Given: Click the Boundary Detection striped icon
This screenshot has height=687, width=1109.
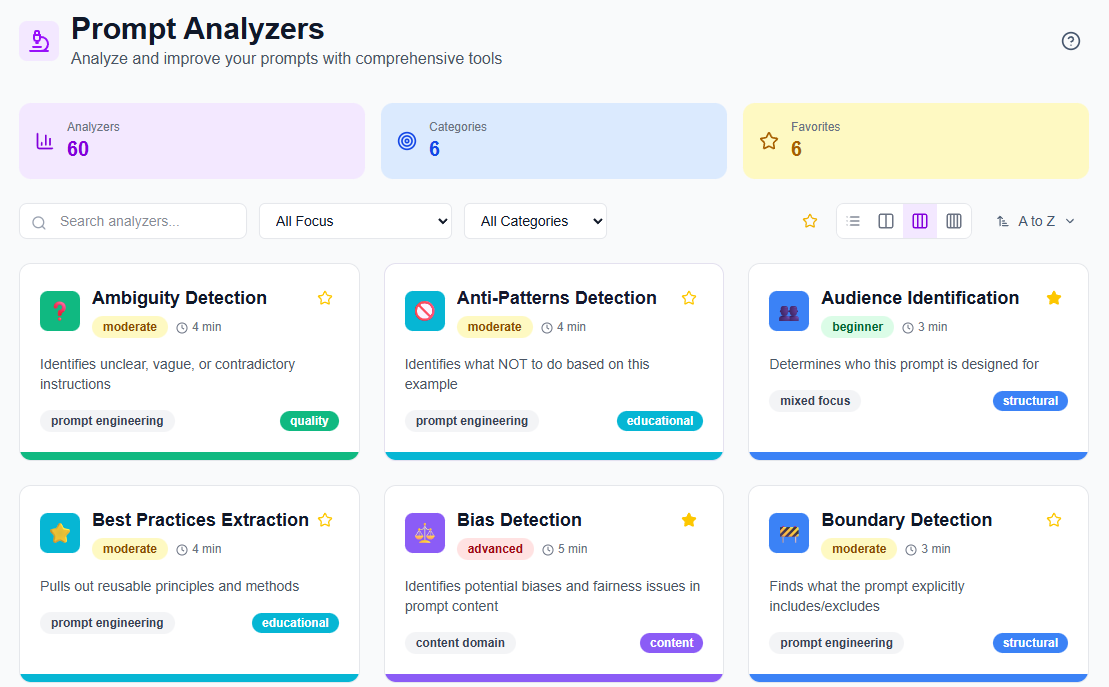Looking at the screenshot, I should (x=789, y=533).
